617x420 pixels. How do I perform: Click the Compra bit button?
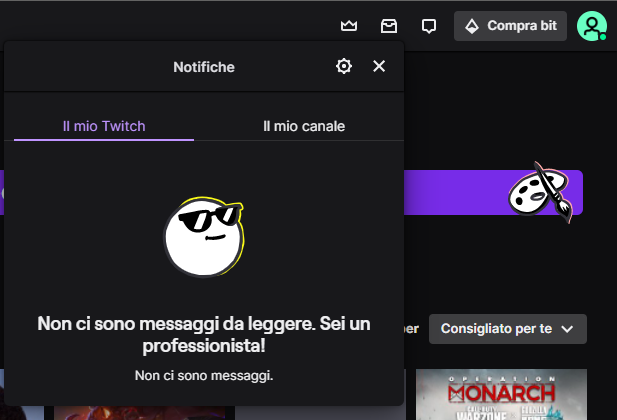click(510, 26)
